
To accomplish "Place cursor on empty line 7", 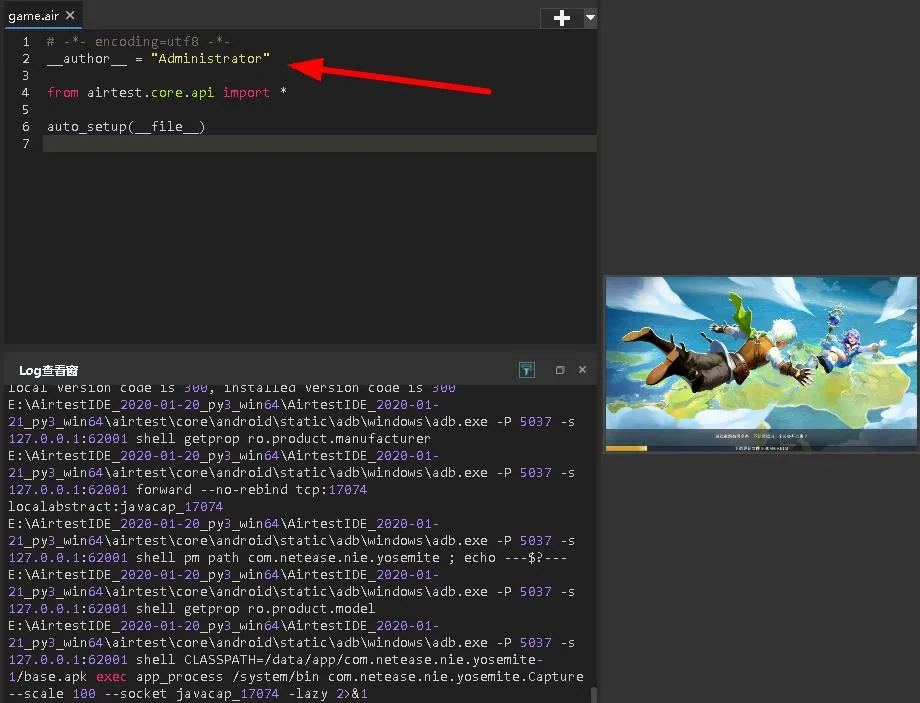I will pos(320,144).
